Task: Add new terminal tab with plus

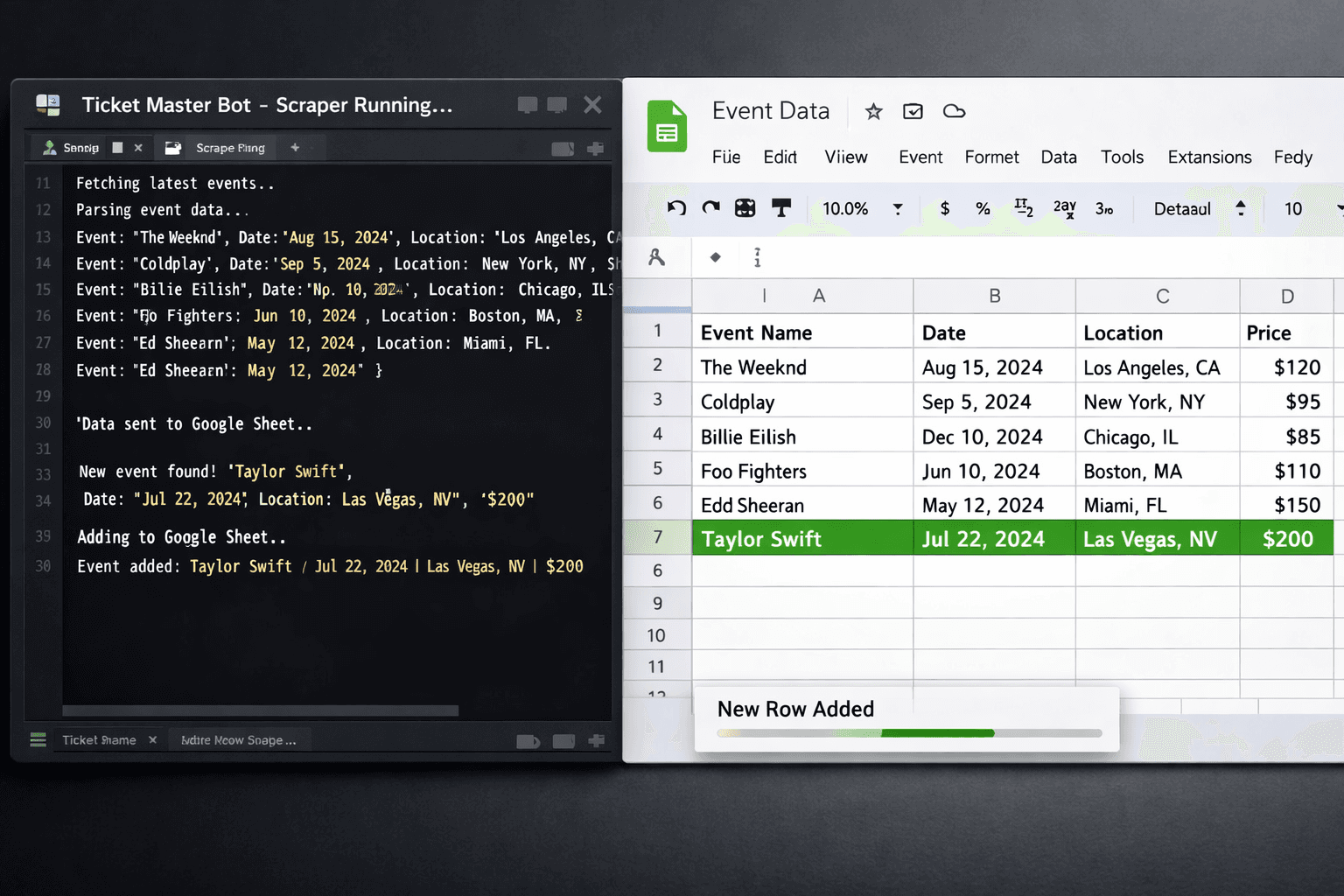Action: click(295, 148)
